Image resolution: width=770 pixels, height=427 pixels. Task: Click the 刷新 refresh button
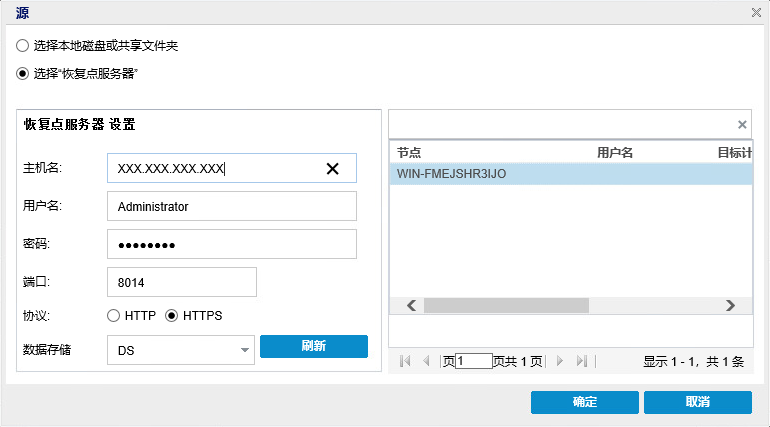[313, 347]
